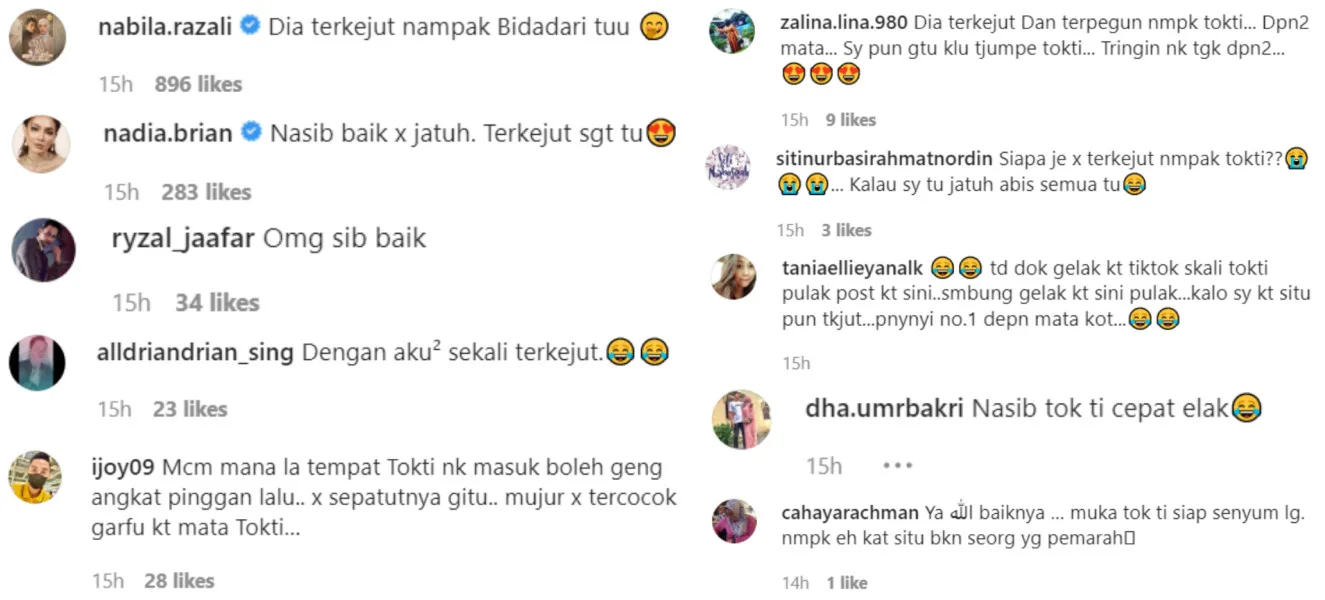Click the nabila.razali verified badge
Screen dimensions: 1325x600
pyautogui.click(x=251, y=27)
